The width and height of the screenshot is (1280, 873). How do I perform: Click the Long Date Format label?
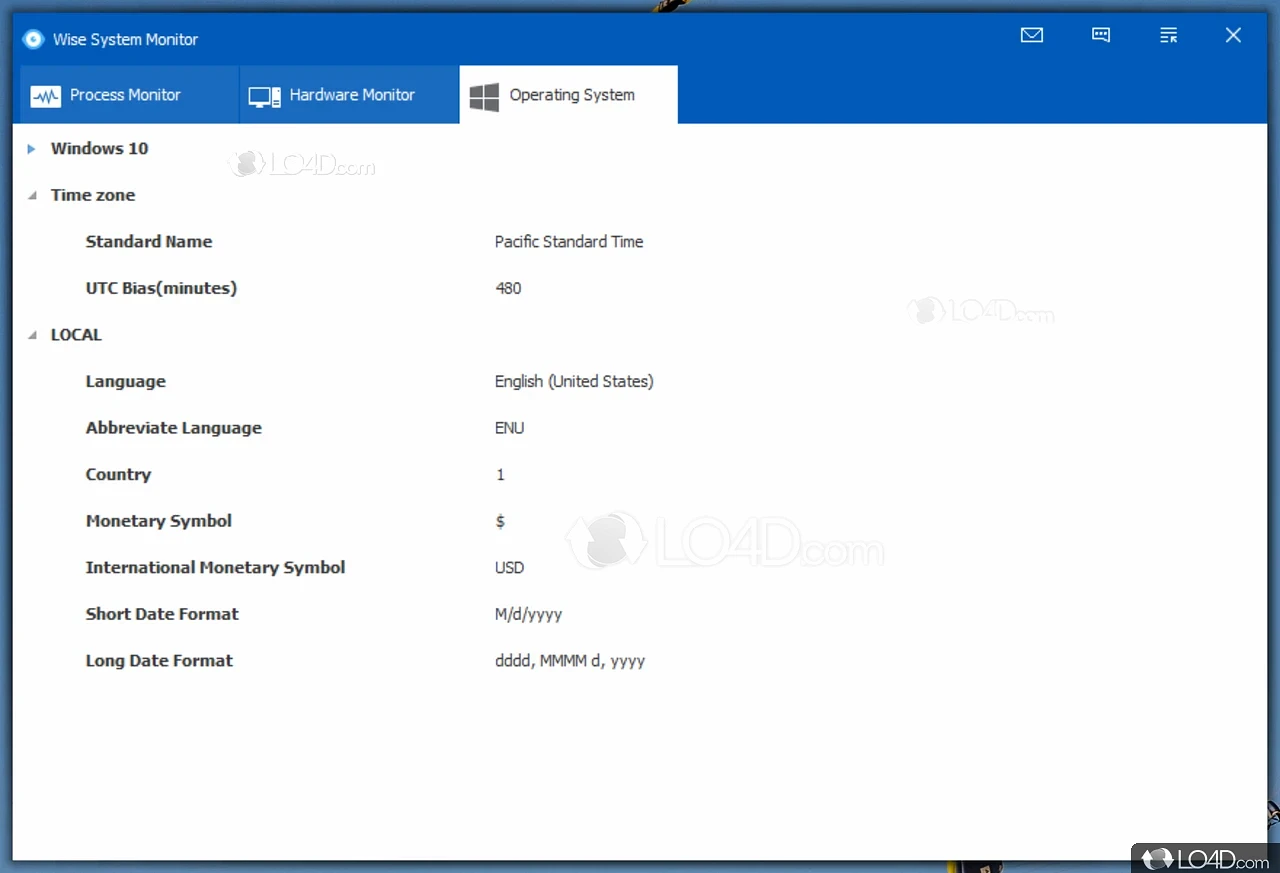[x=159, y=661]
